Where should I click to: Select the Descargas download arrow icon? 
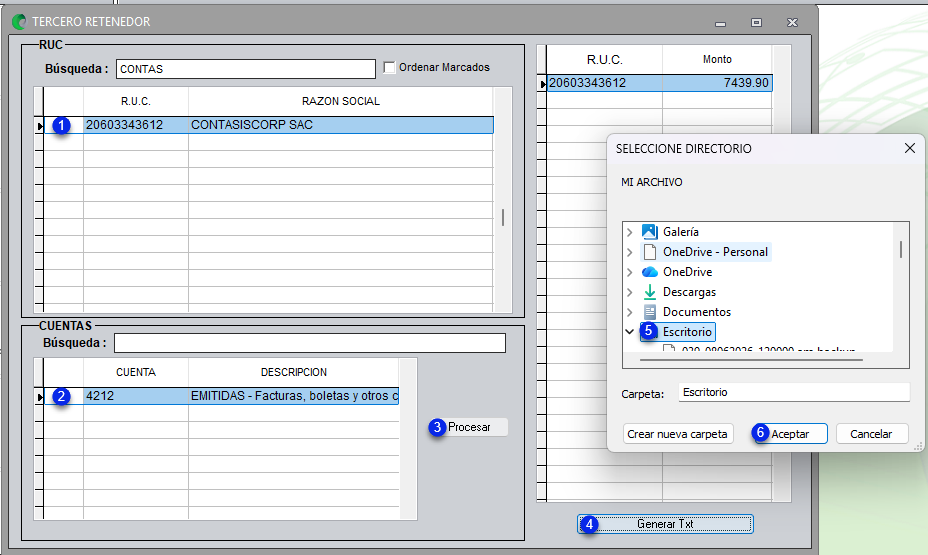click(650, 292)
